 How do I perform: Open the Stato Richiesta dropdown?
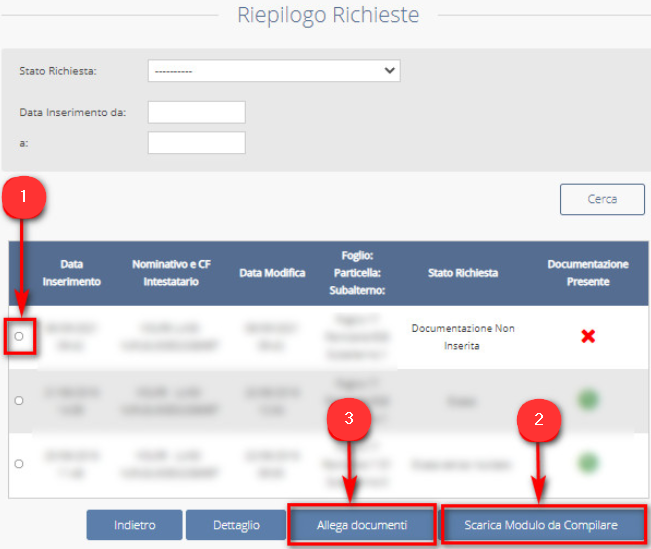coord(274,71)
